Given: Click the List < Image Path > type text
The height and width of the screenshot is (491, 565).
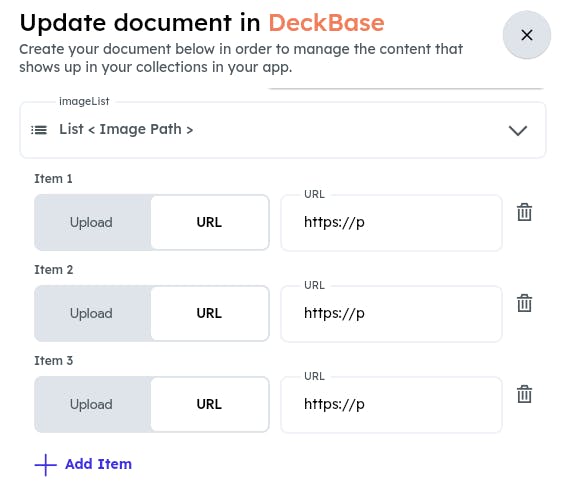Looking at the screenshot, I should point(126,129).
